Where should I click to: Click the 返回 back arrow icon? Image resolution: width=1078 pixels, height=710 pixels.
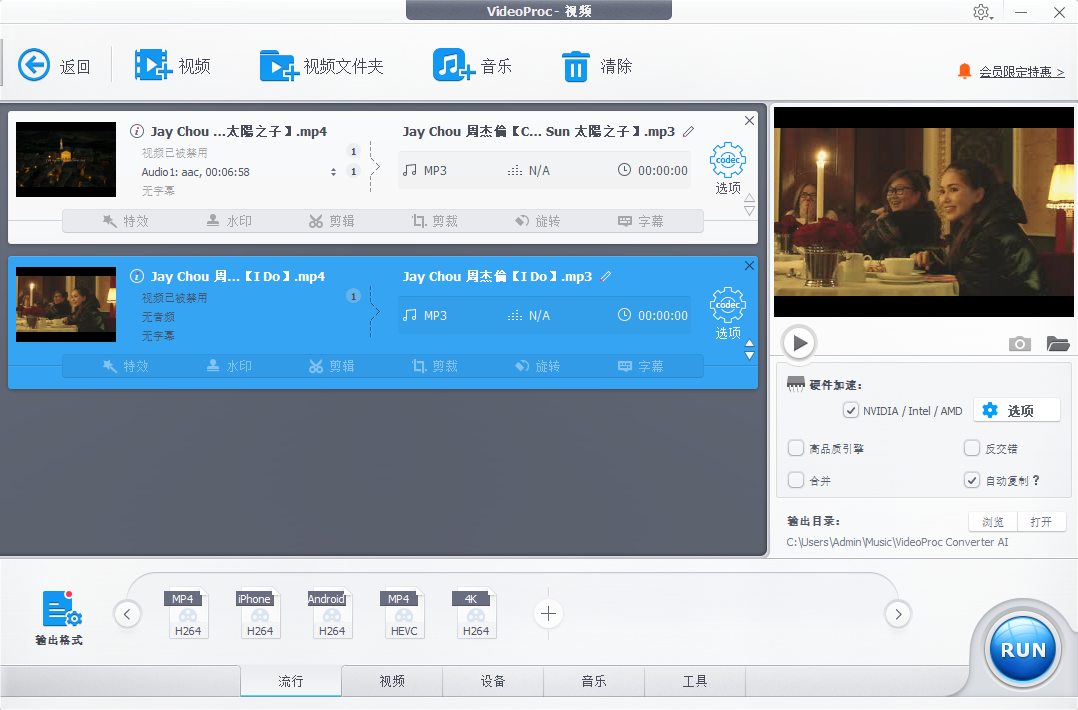[x=34, y=66]
